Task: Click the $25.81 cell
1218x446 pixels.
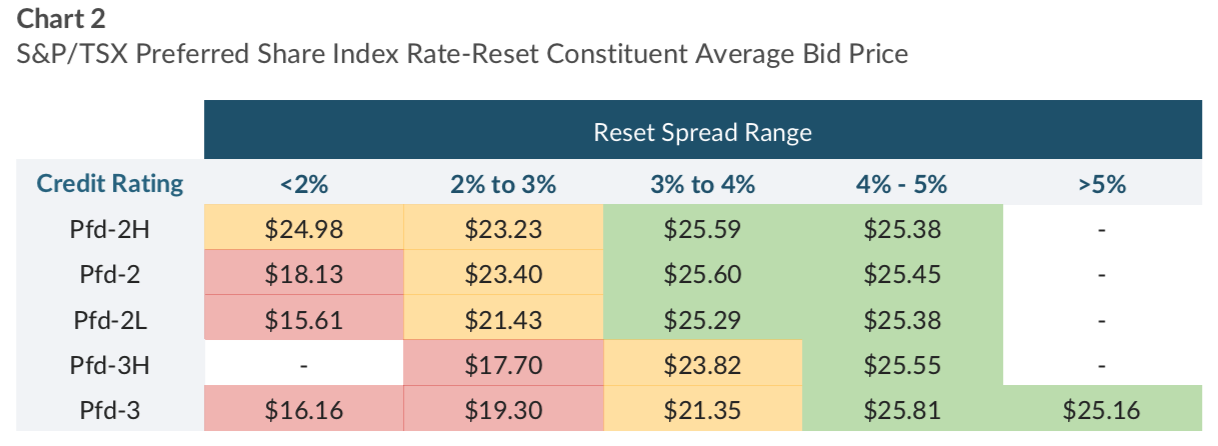Action: click(x=901, y=410)
